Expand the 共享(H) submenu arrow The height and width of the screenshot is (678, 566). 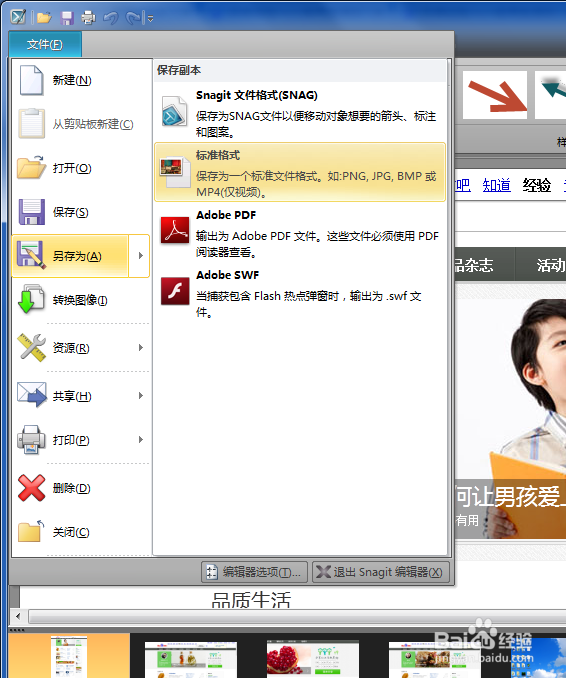tap(141, 396)
